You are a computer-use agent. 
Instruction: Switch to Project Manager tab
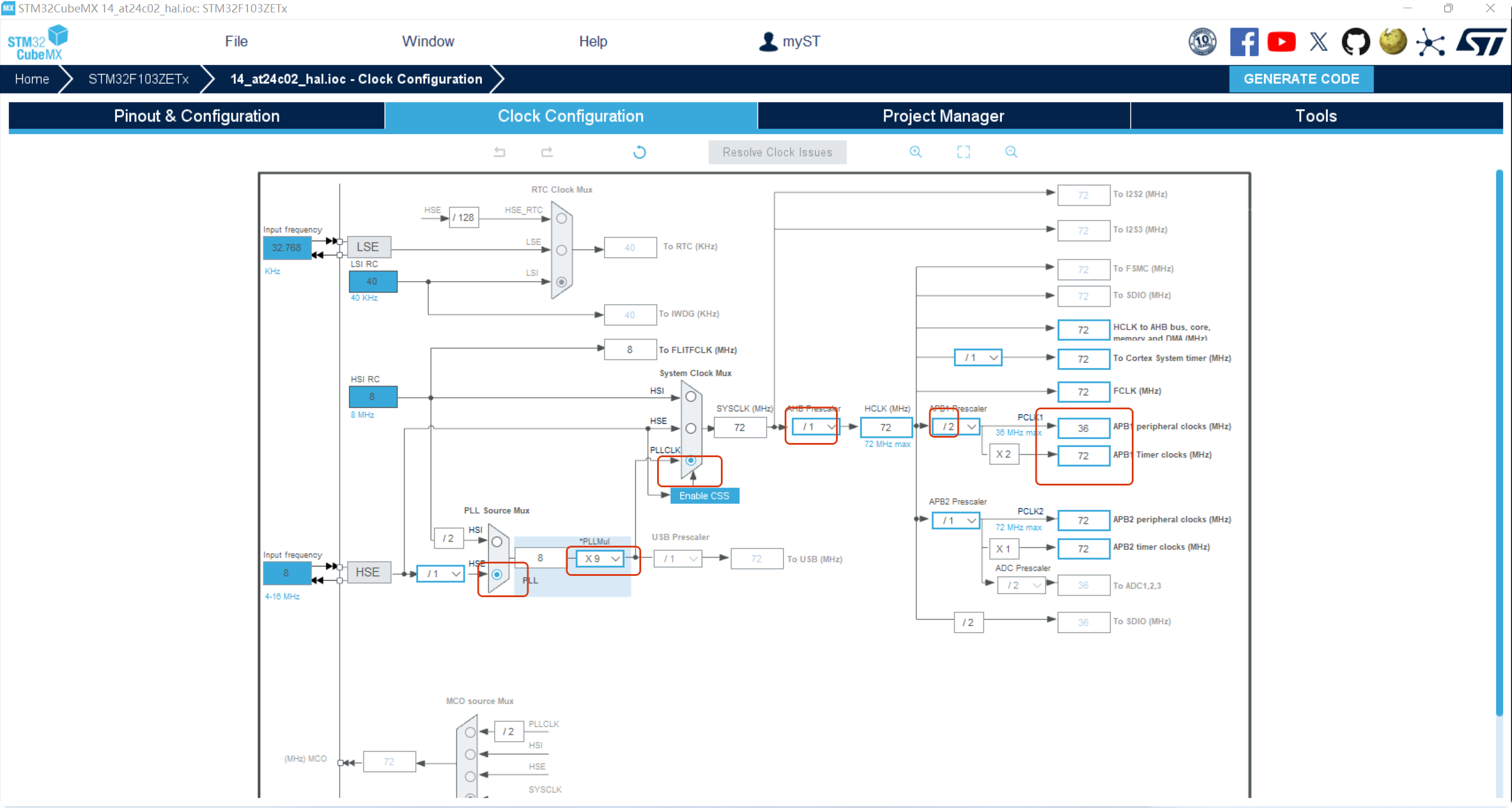click(943, 116)
